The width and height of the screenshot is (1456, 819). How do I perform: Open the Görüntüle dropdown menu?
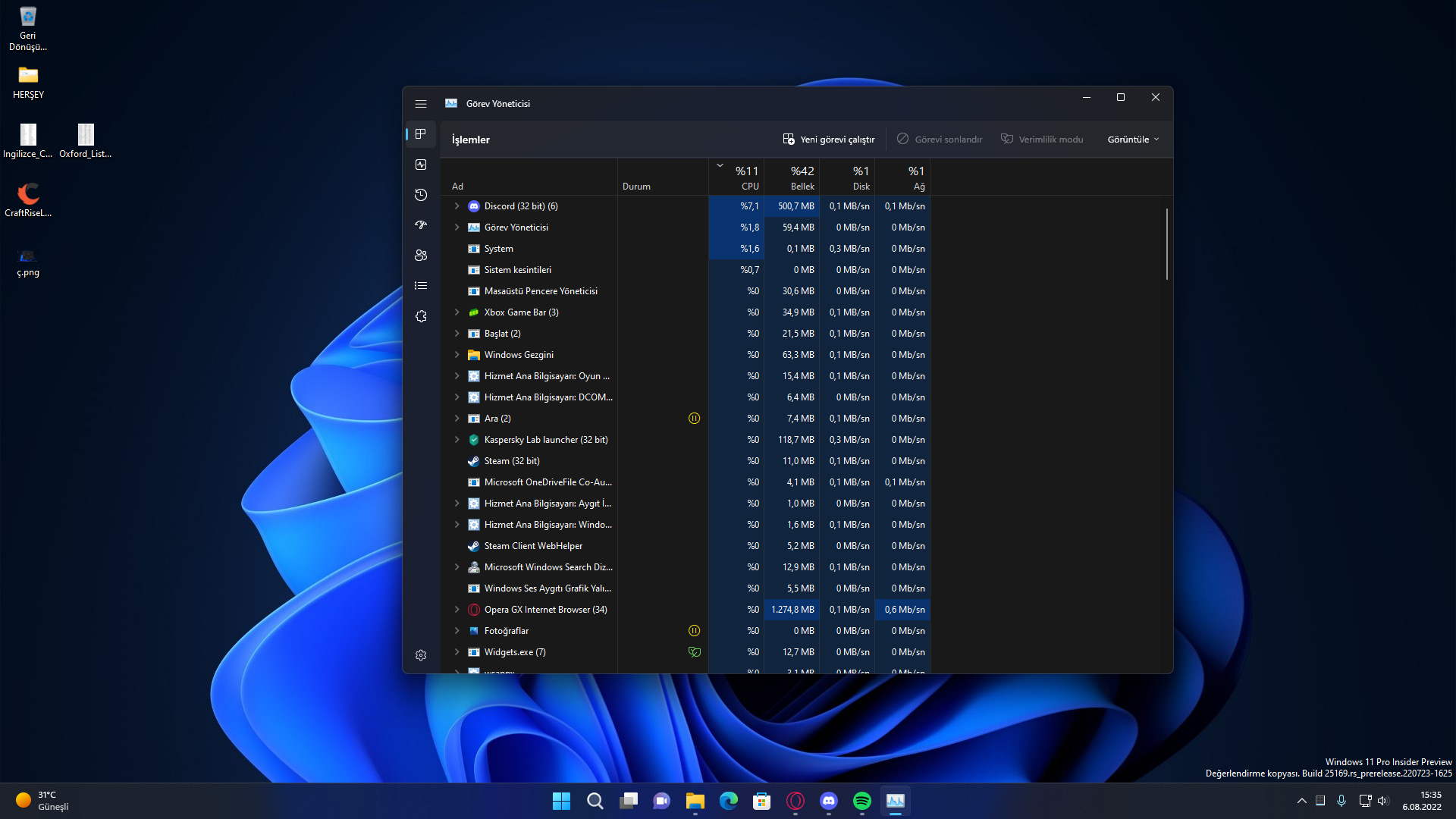click(x=1133, y=140)
